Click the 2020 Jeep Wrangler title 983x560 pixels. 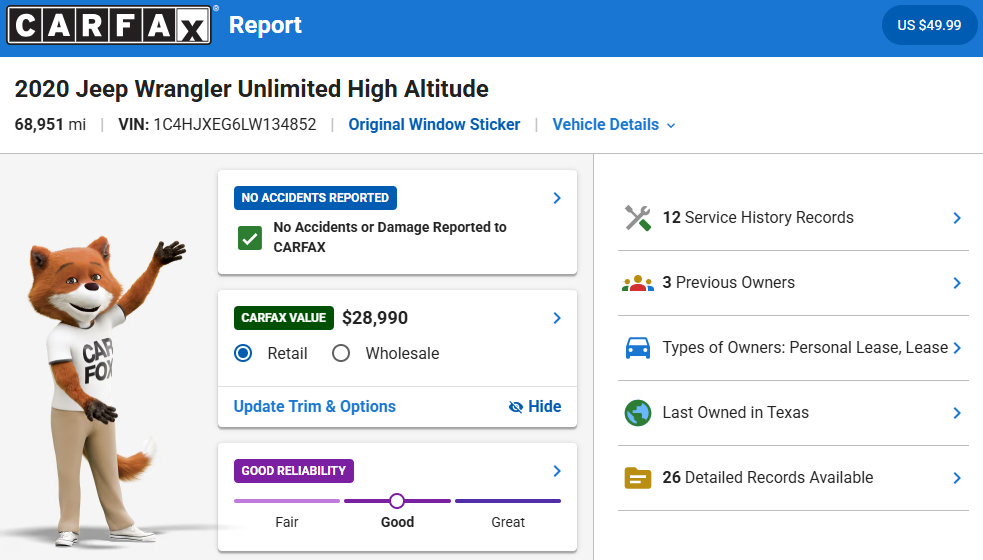coord(251,88)
